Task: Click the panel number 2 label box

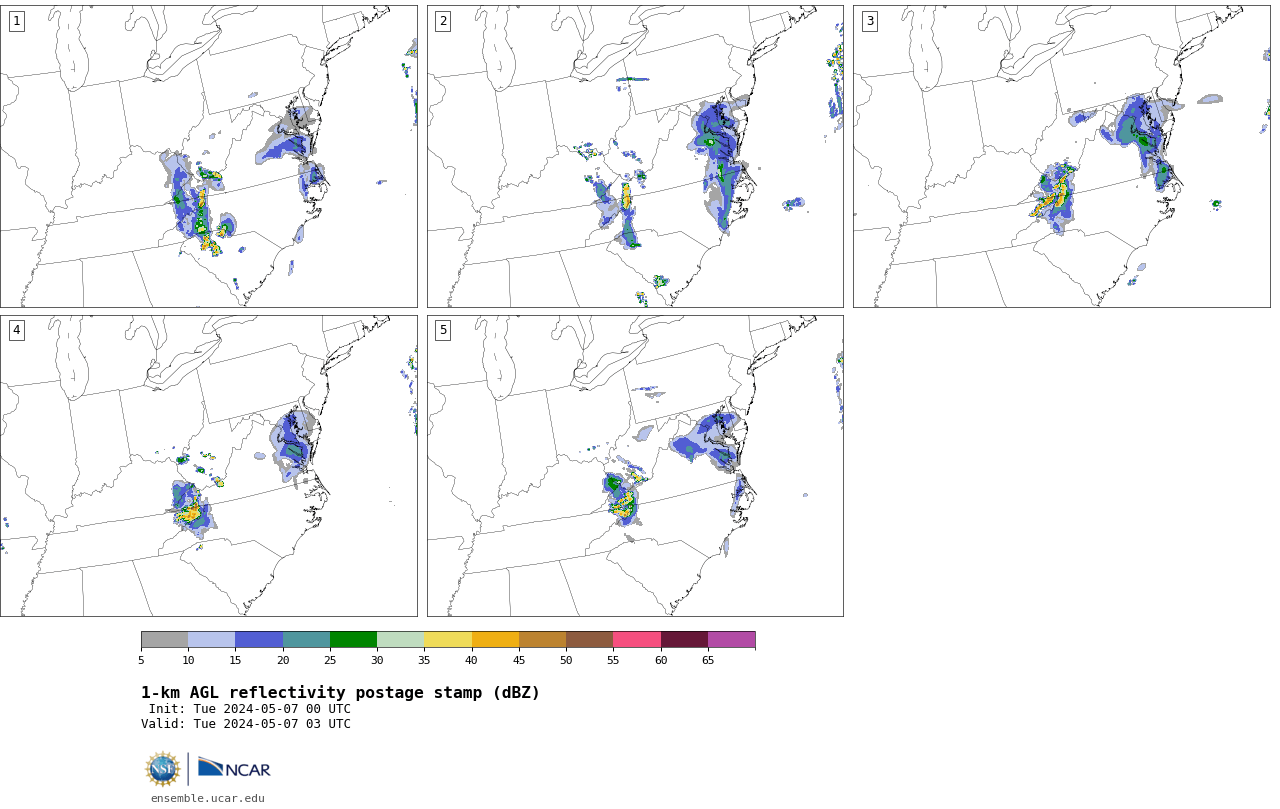Action: coord(443,21)
